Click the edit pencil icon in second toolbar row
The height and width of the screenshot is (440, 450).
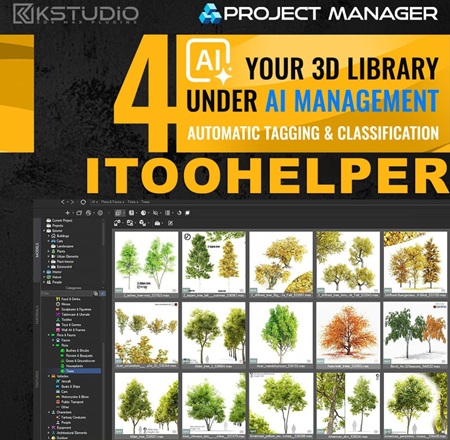170,223
